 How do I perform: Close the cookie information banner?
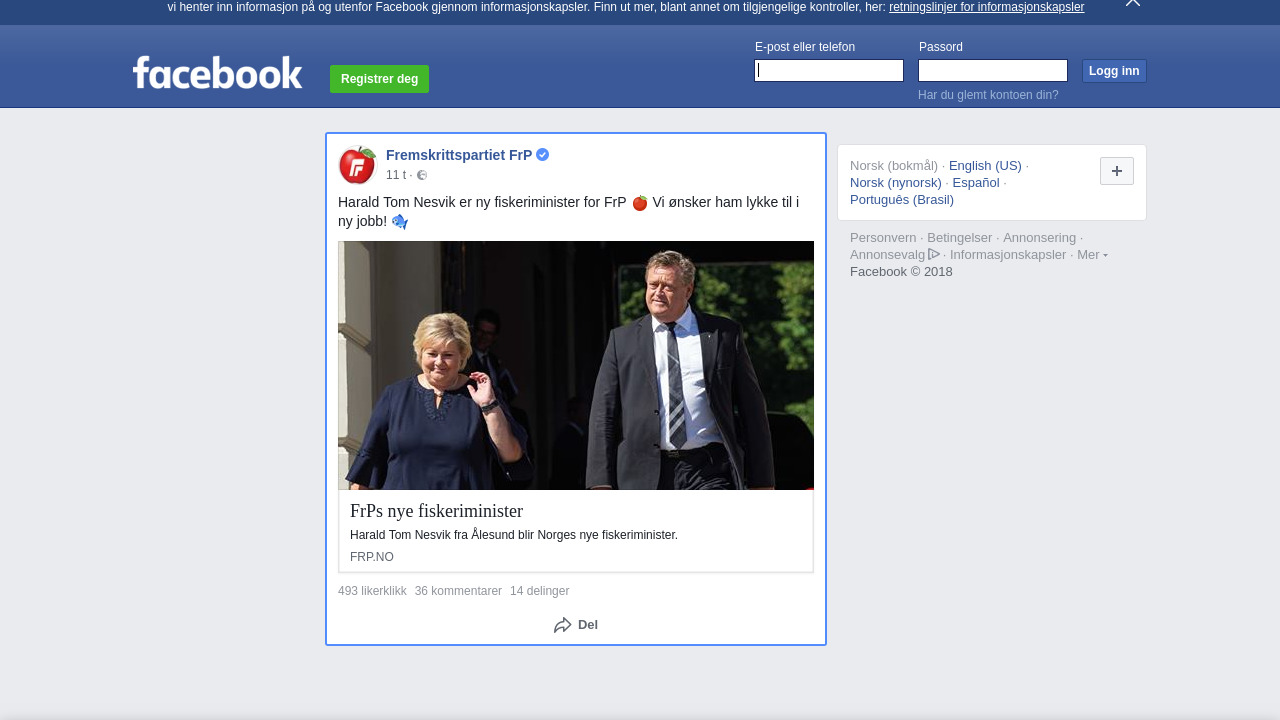[x=1132, y=3]
